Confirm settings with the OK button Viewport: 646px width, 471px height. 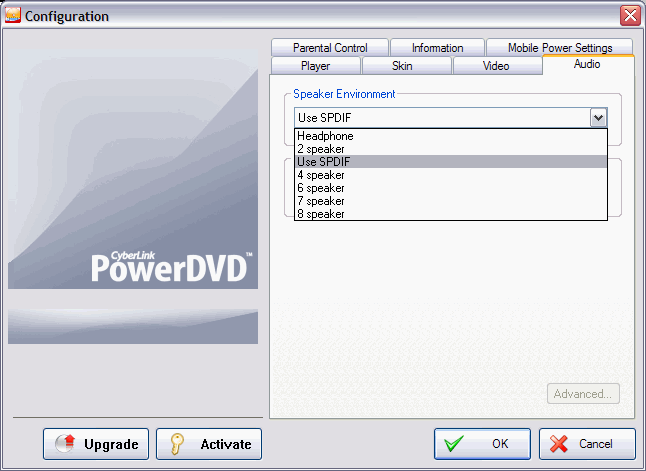click(x=482, y=444)
